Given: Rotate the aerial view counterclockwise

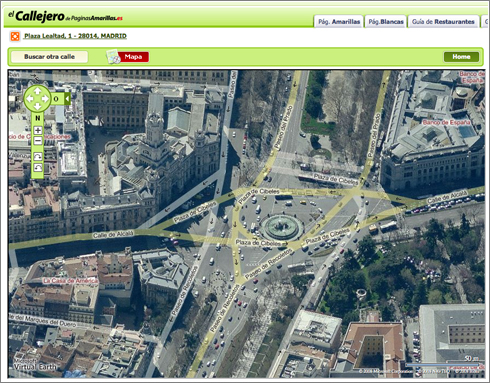Looking at the screenshot, I should point(38,167).
